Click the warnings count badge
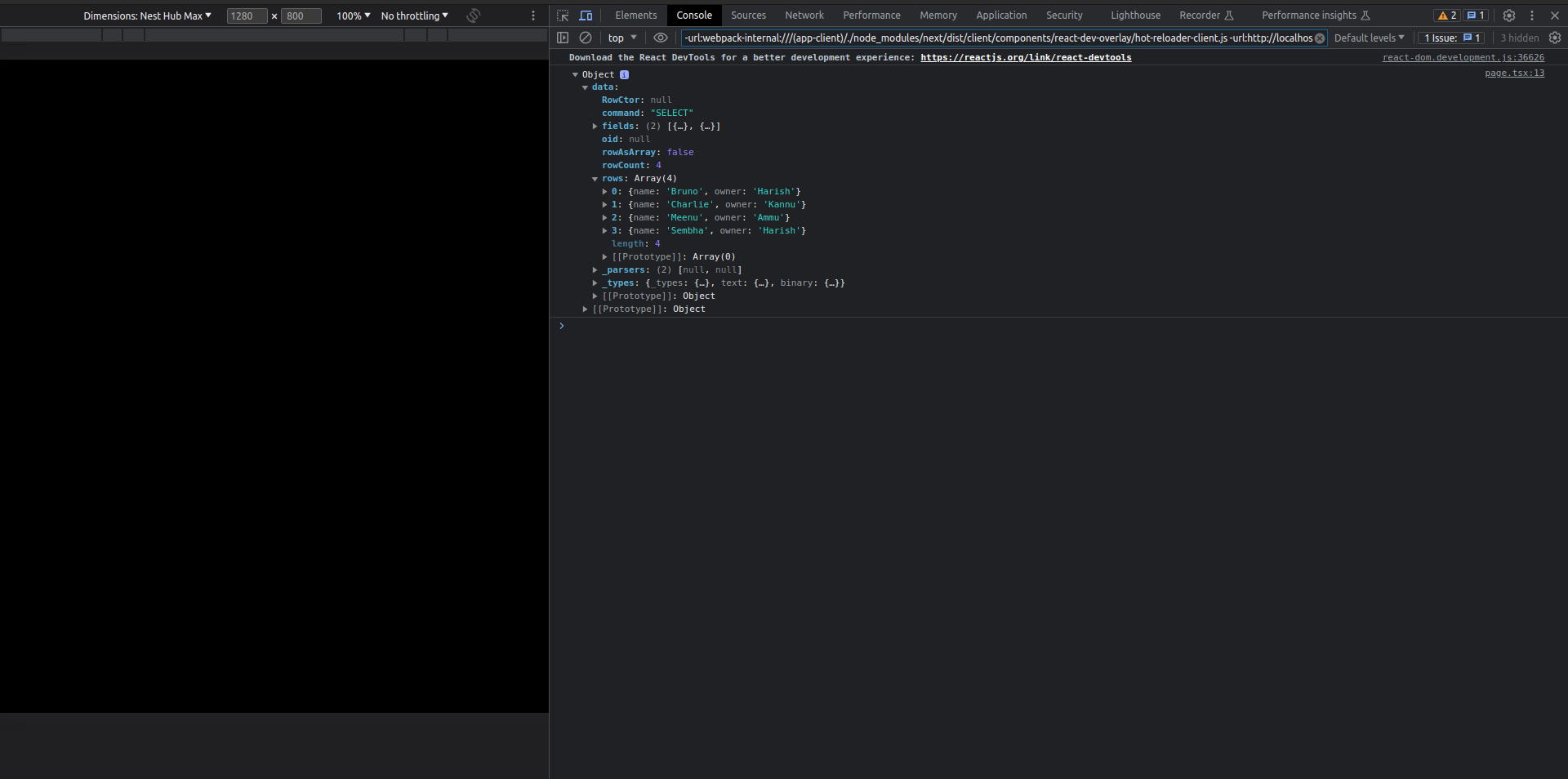The image size is (1568, 779). pos(1447,16)
